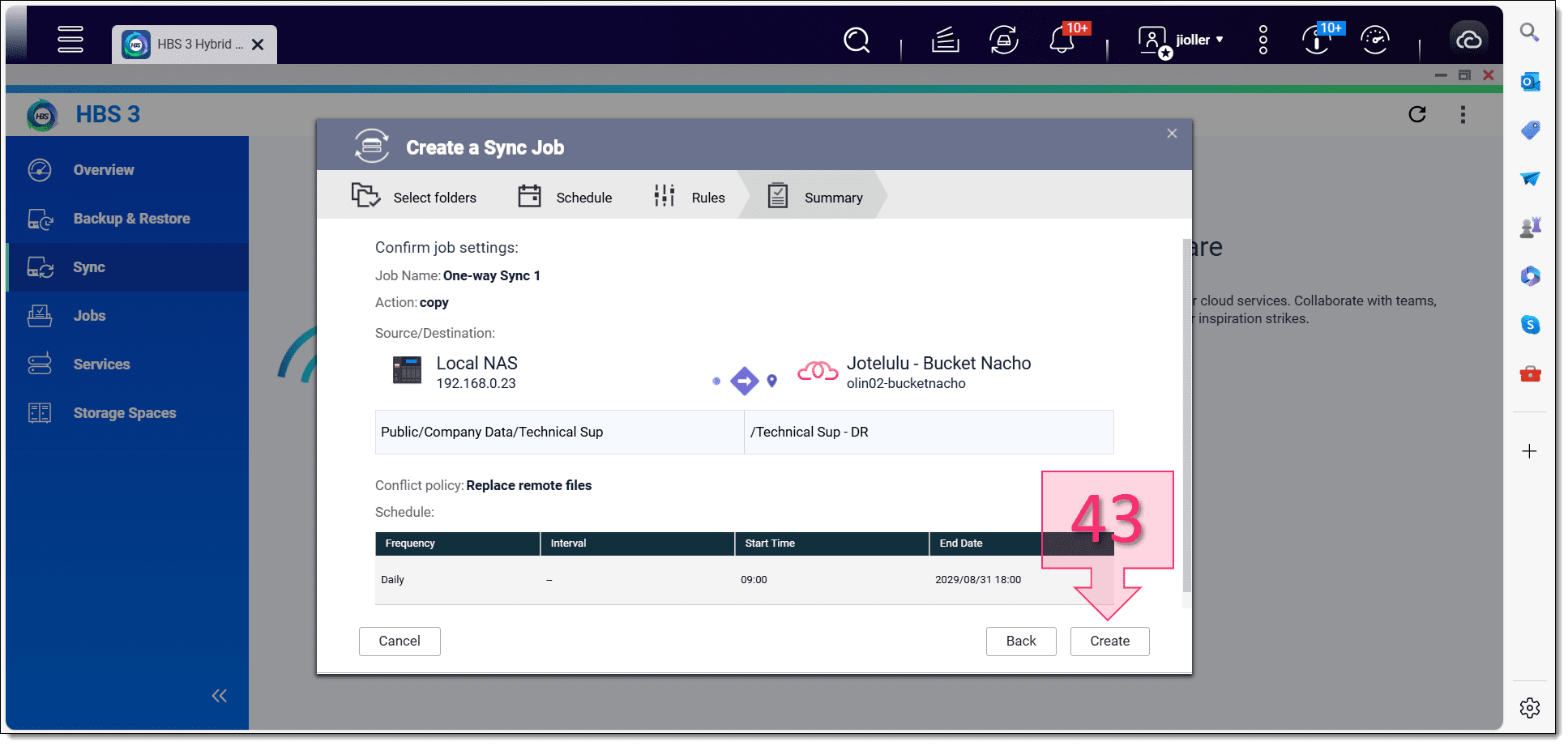Open Services in the sidebar
Viewport: 1568px width, 746px height.
[x=127, y=364]
